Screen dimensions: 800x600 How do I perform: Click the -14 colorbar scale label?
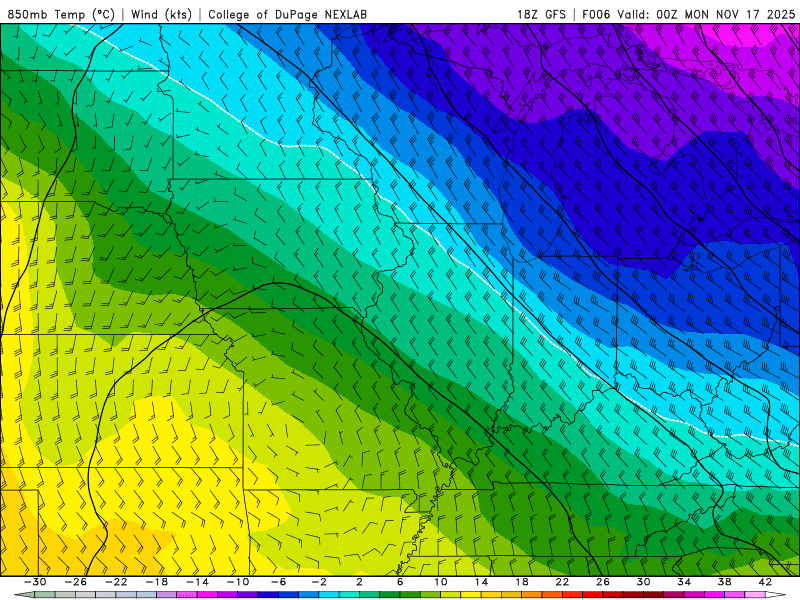click(x=197, y=582)
